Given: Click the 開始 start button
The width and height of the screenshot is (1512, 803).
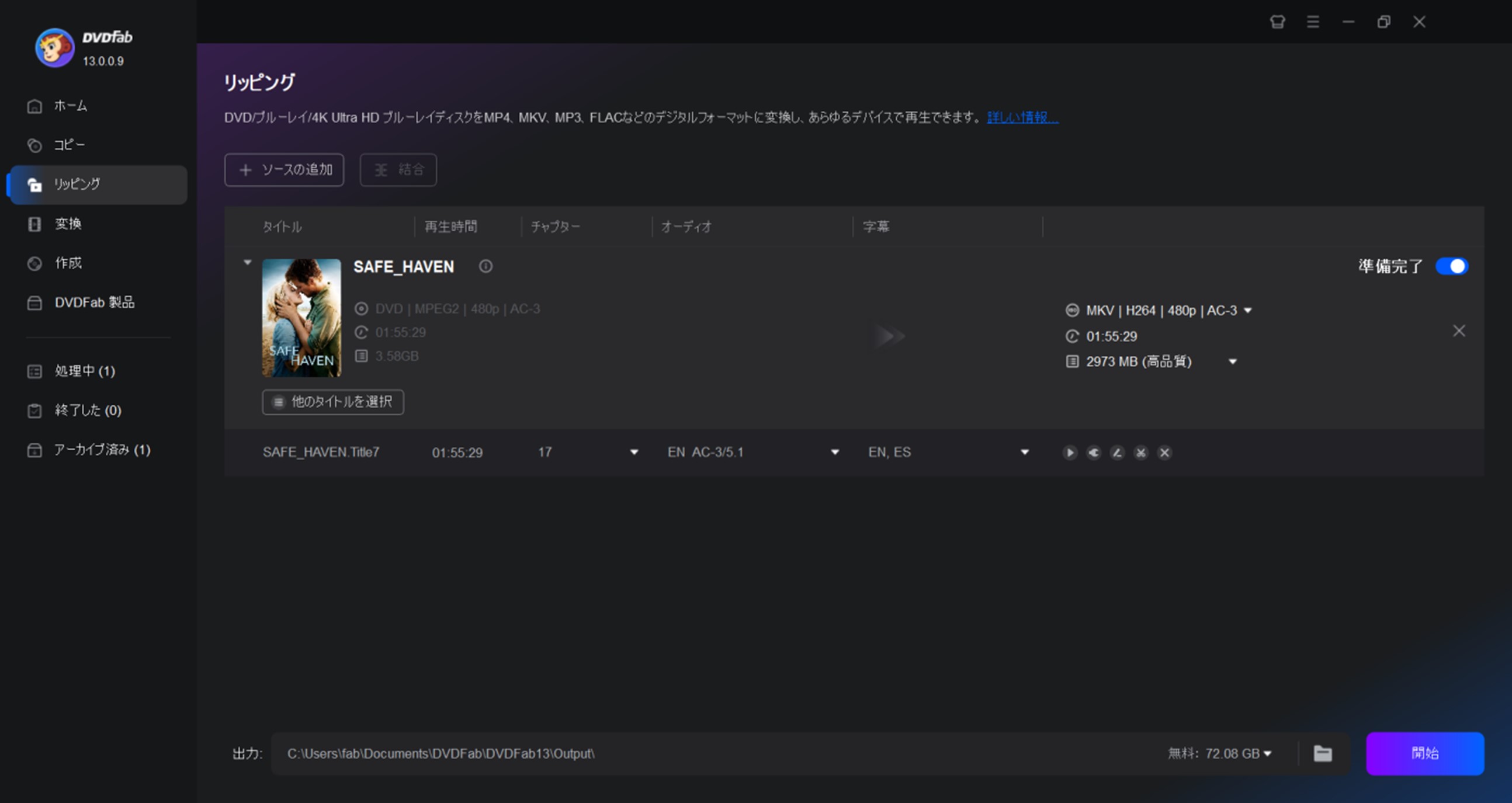Looking at the screenshot, I should pos(1424,753).
